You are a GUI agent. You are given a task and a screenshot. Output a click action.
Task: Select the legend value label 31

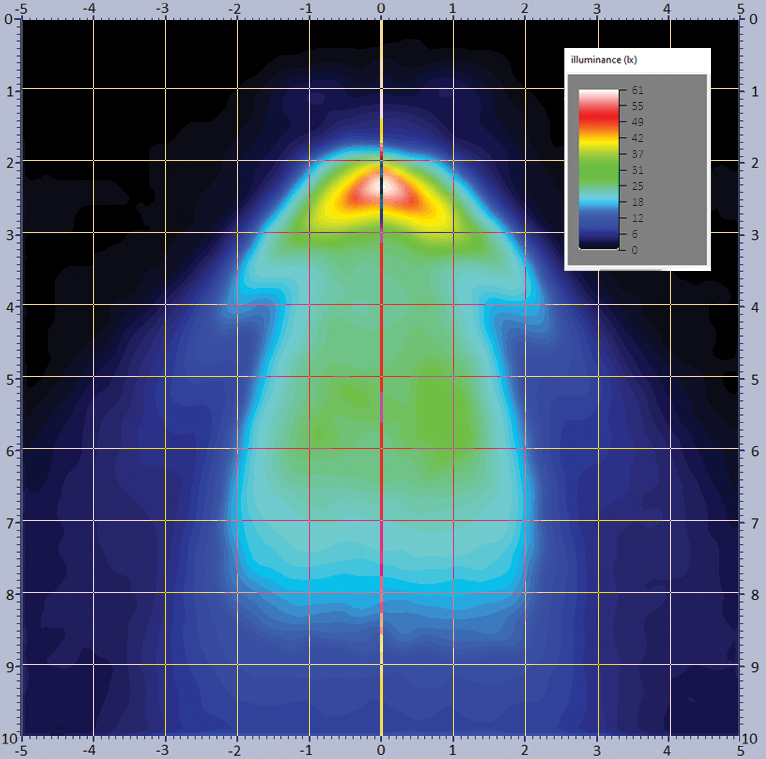(x=637, y=170)
